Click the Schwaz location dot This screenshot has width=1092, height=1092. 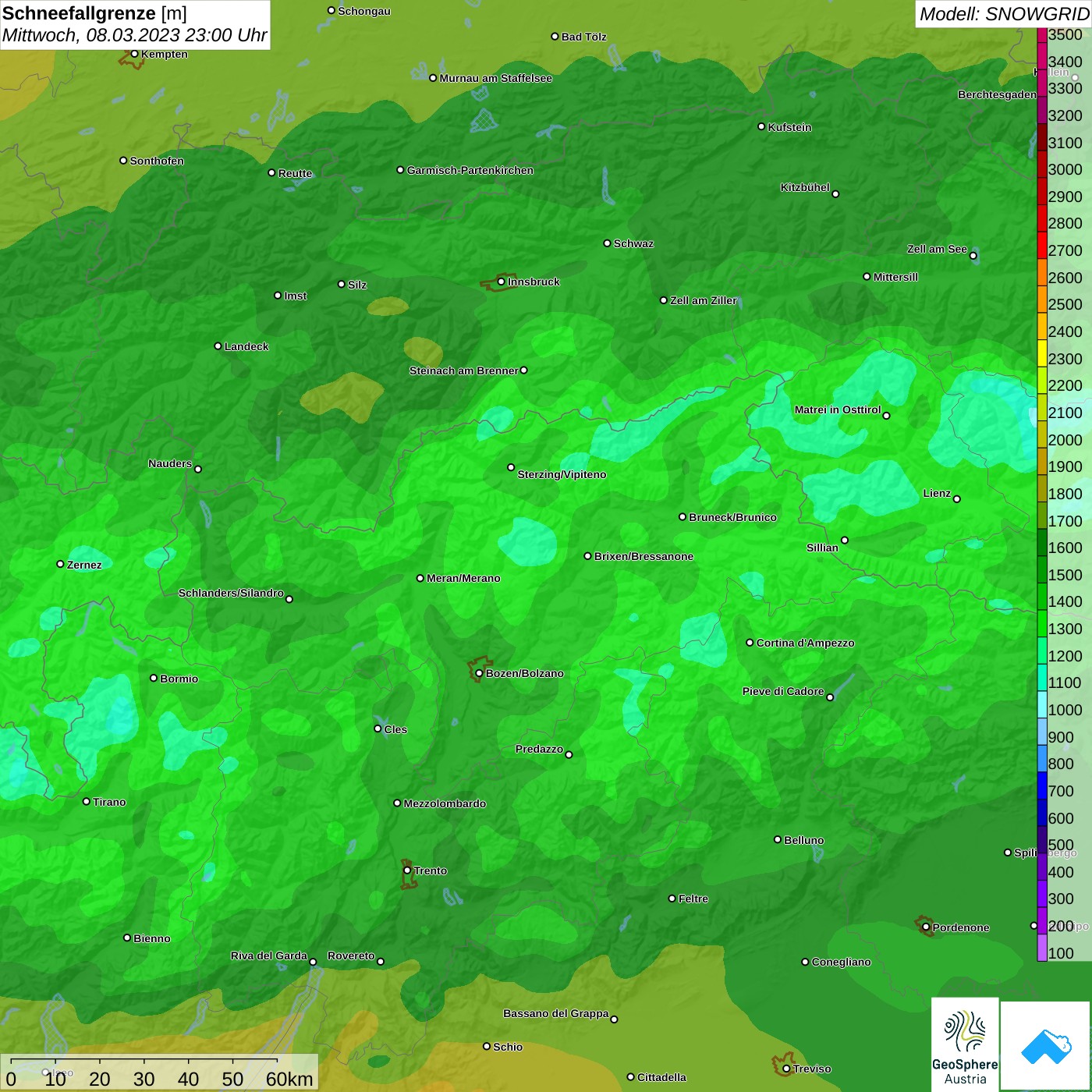607,243
